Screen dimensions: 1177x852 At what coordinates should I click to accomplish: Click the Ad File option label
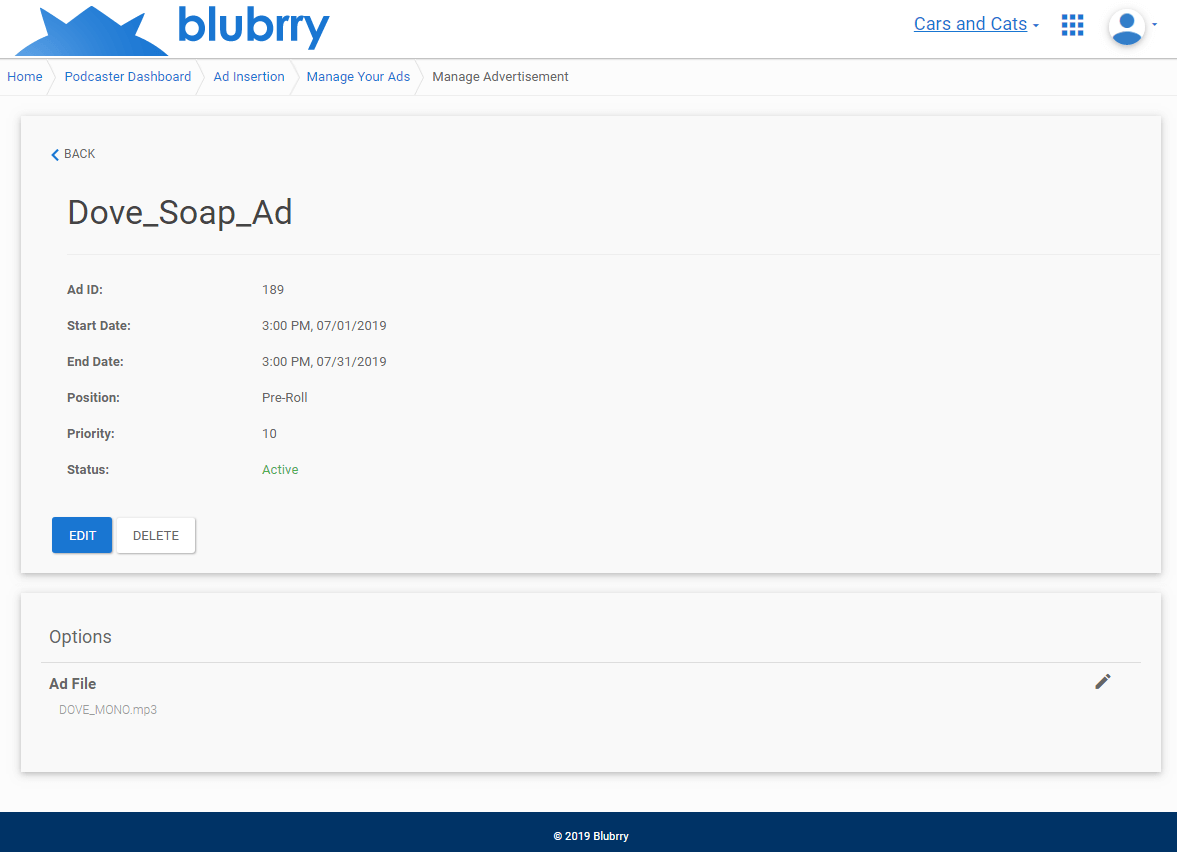tap(73, 684)
